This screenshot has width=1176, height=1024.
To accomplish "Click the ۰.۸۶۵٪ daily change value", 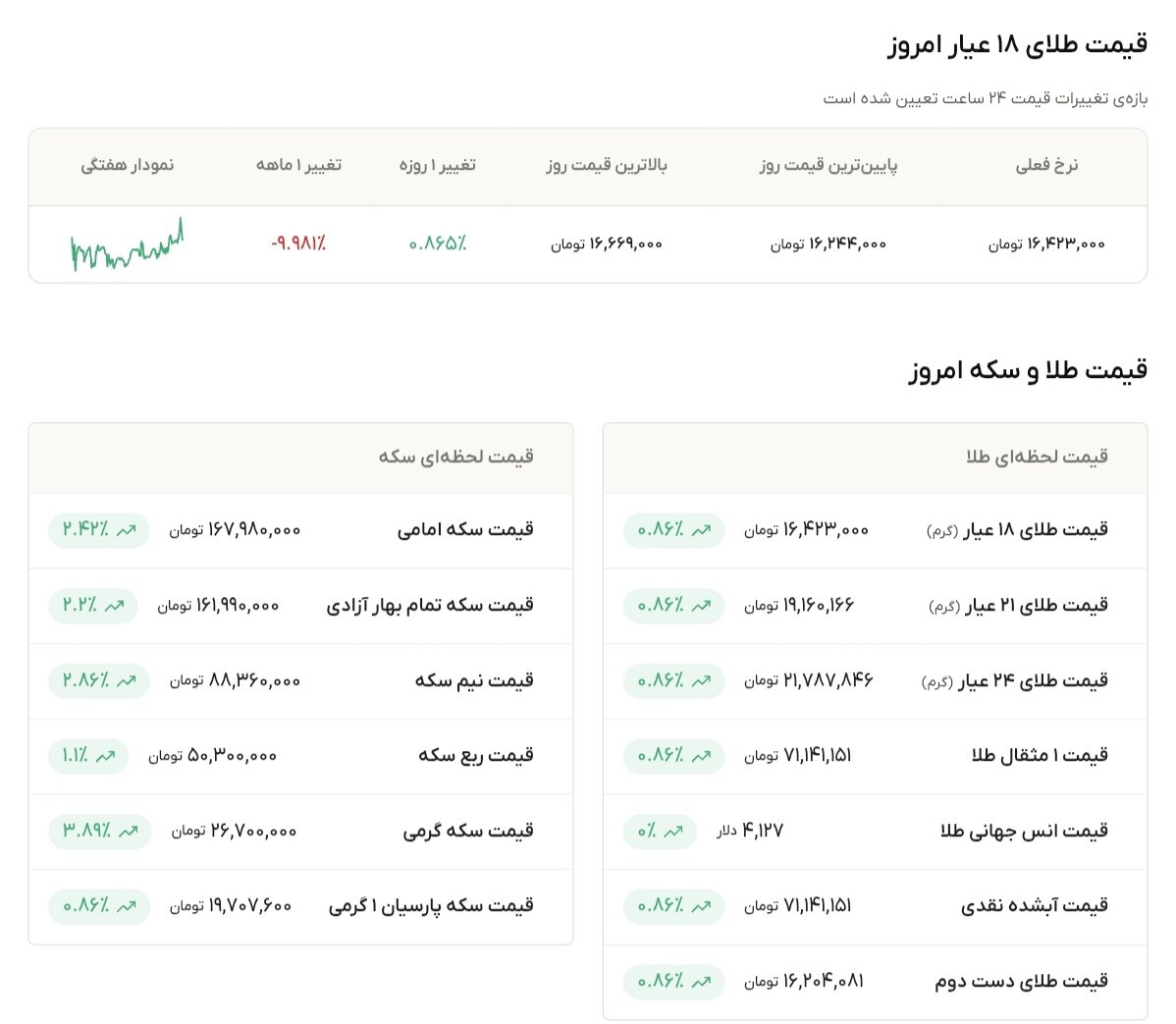I will pyautogui.click(x=437, y=243).
